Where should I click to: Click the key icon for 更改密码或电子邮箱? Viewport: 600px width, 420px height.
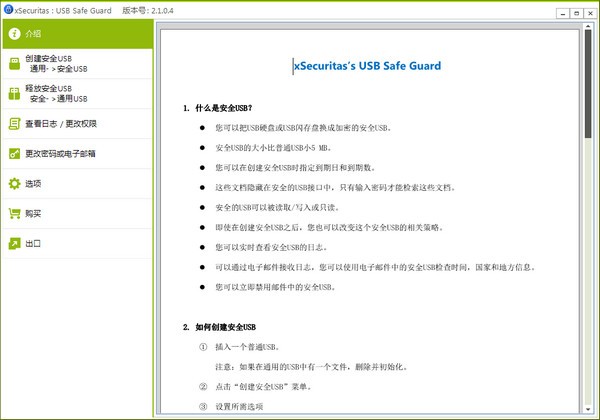point(13,154)
